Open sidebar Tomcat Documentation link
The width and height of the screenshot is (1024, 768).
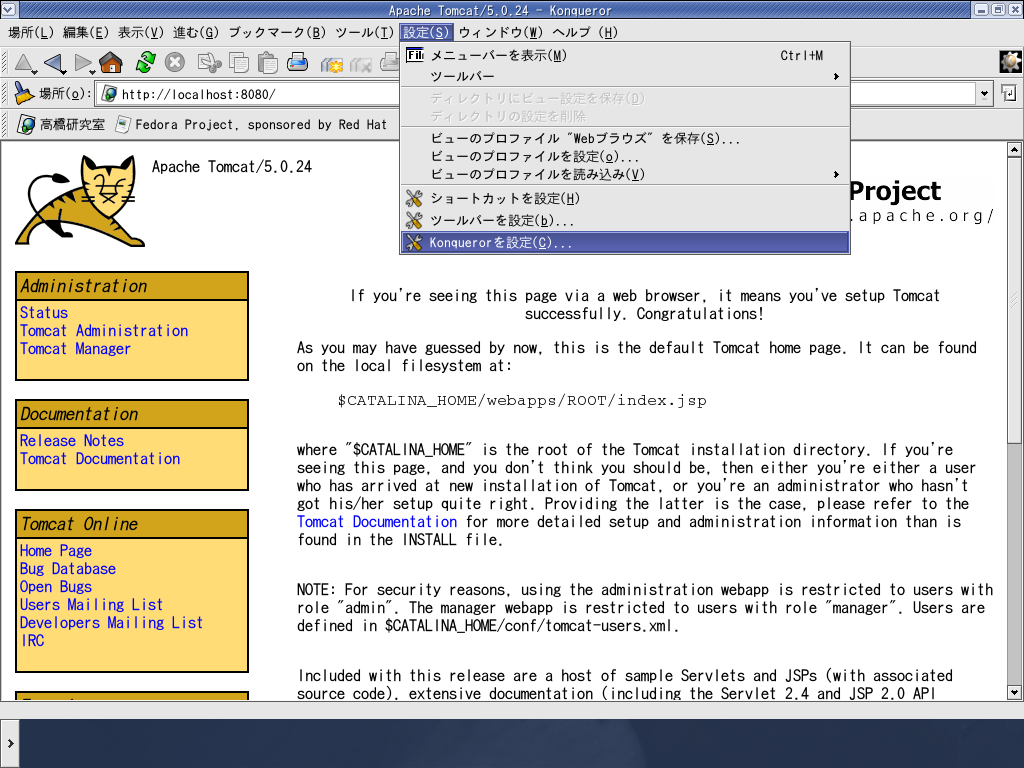click(x=100, y=459)
